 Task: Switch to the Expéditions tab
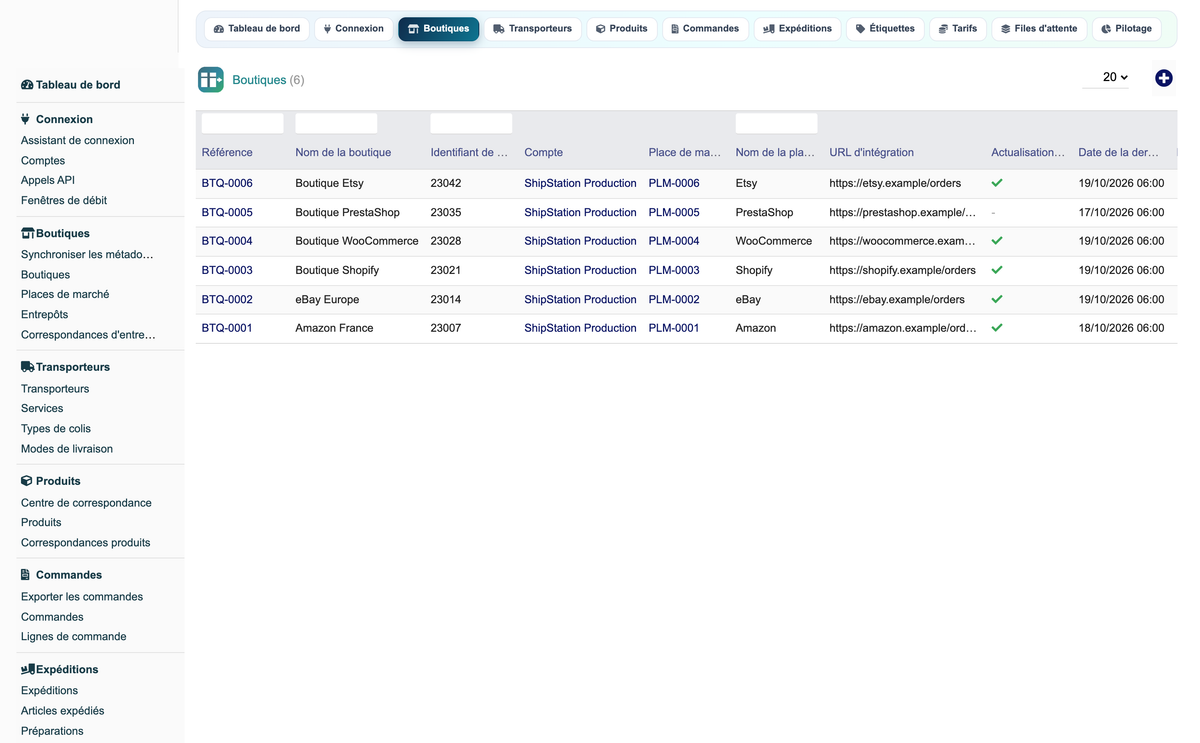tap(798, 29)
